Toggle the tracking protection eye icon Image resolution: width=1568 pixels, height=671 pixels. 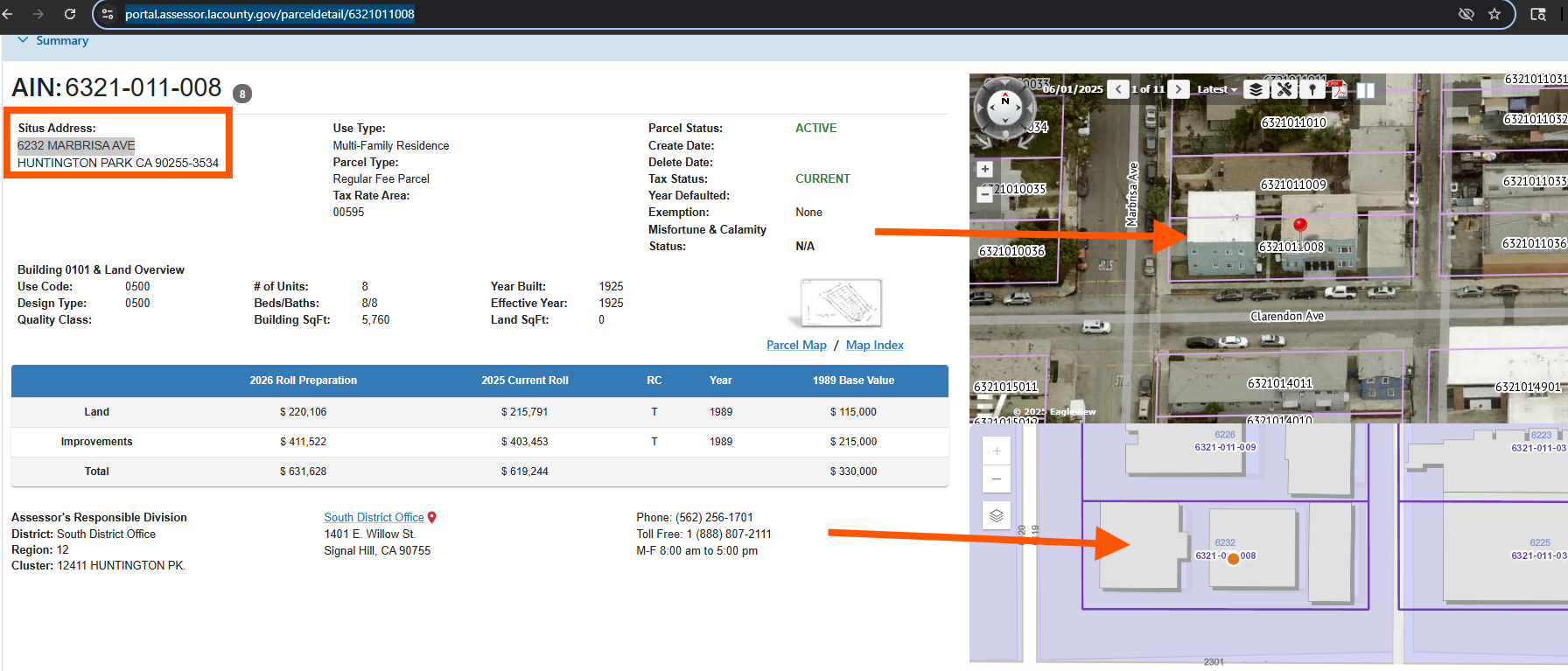pyautogui.click(x=1466, y=14)
